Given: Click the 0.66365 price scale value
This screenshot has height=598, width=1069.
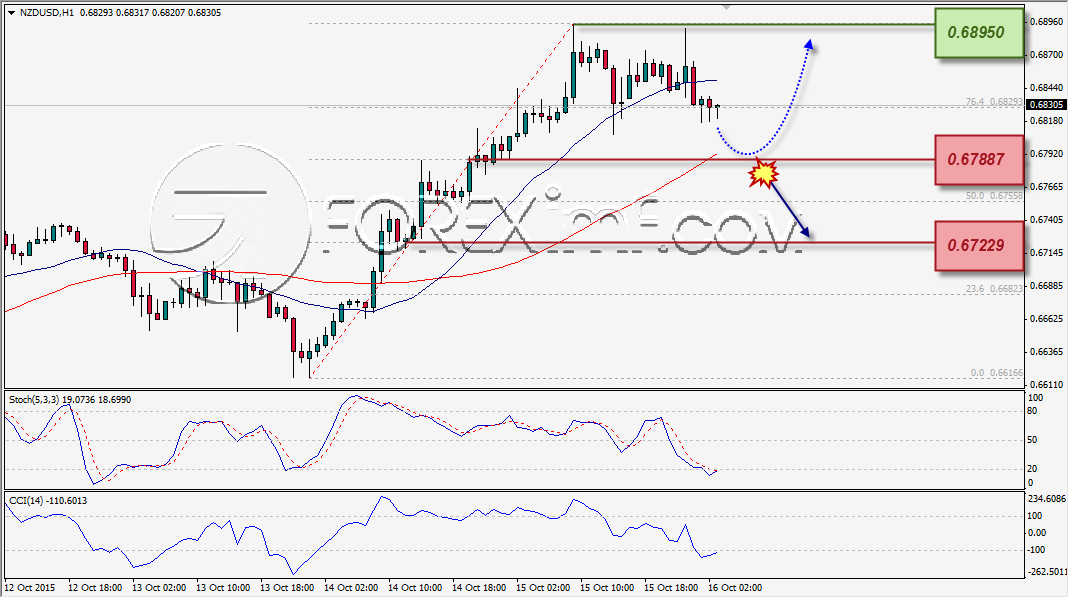Looking at the screenshot, I should tap(1045, 352).
